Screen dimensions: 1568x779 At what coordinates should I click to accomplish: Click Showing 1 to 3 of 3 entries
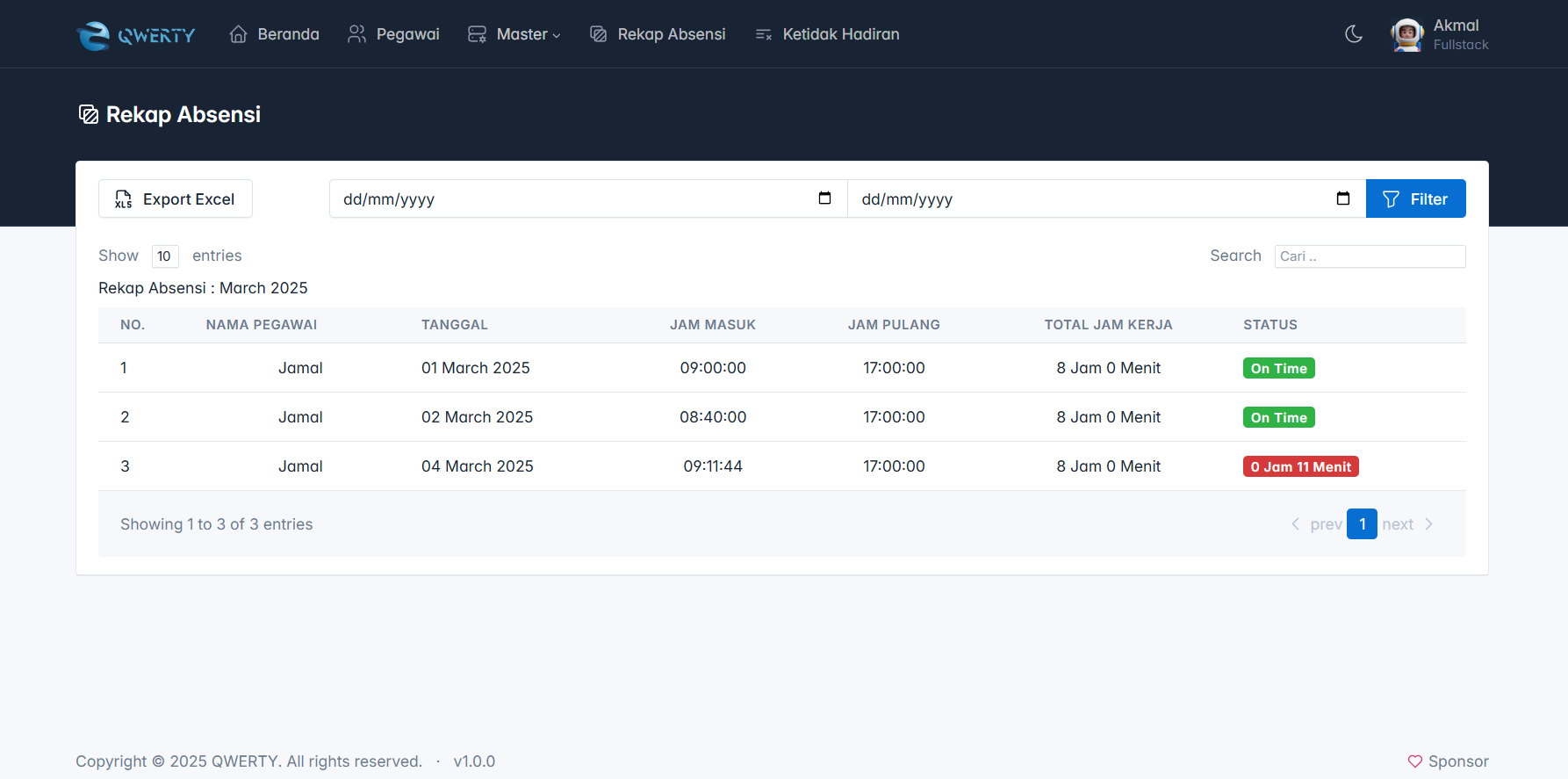[x=217, y=524]
